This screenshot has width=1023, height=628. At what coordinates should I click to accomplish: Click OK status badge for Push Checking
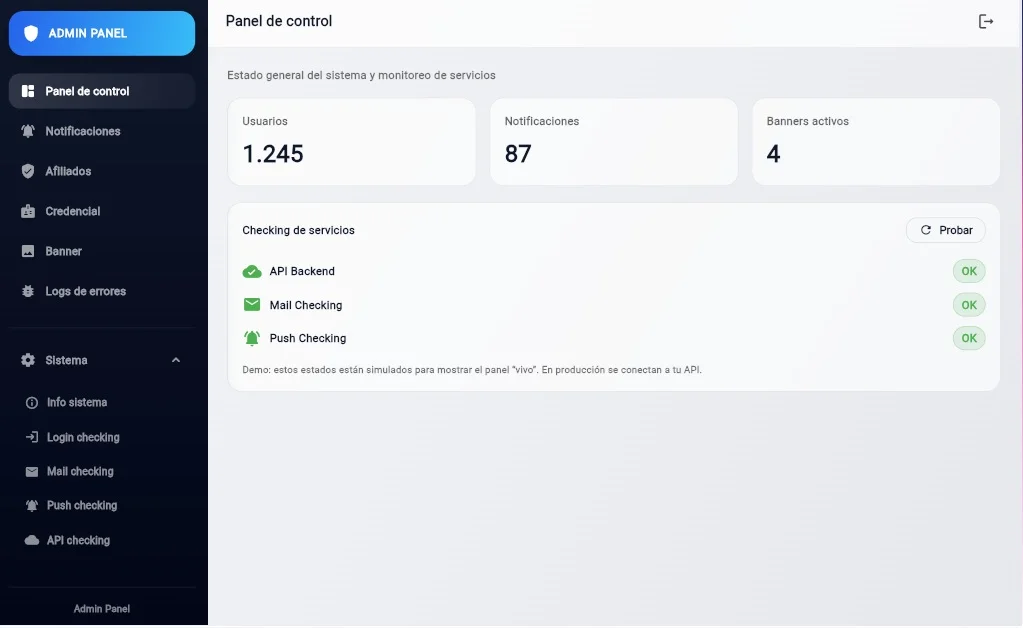coord(969,338)
